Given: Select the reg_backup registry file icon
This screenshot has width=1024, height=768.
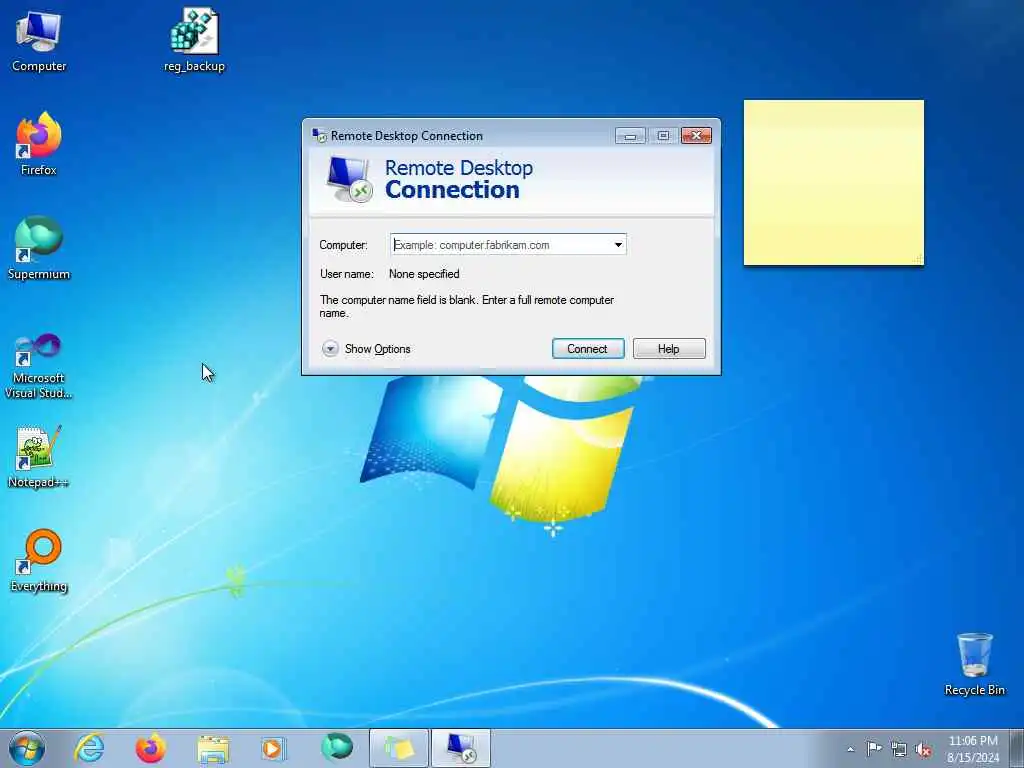Looking at the screenshot, I should (x=194, y=40).
